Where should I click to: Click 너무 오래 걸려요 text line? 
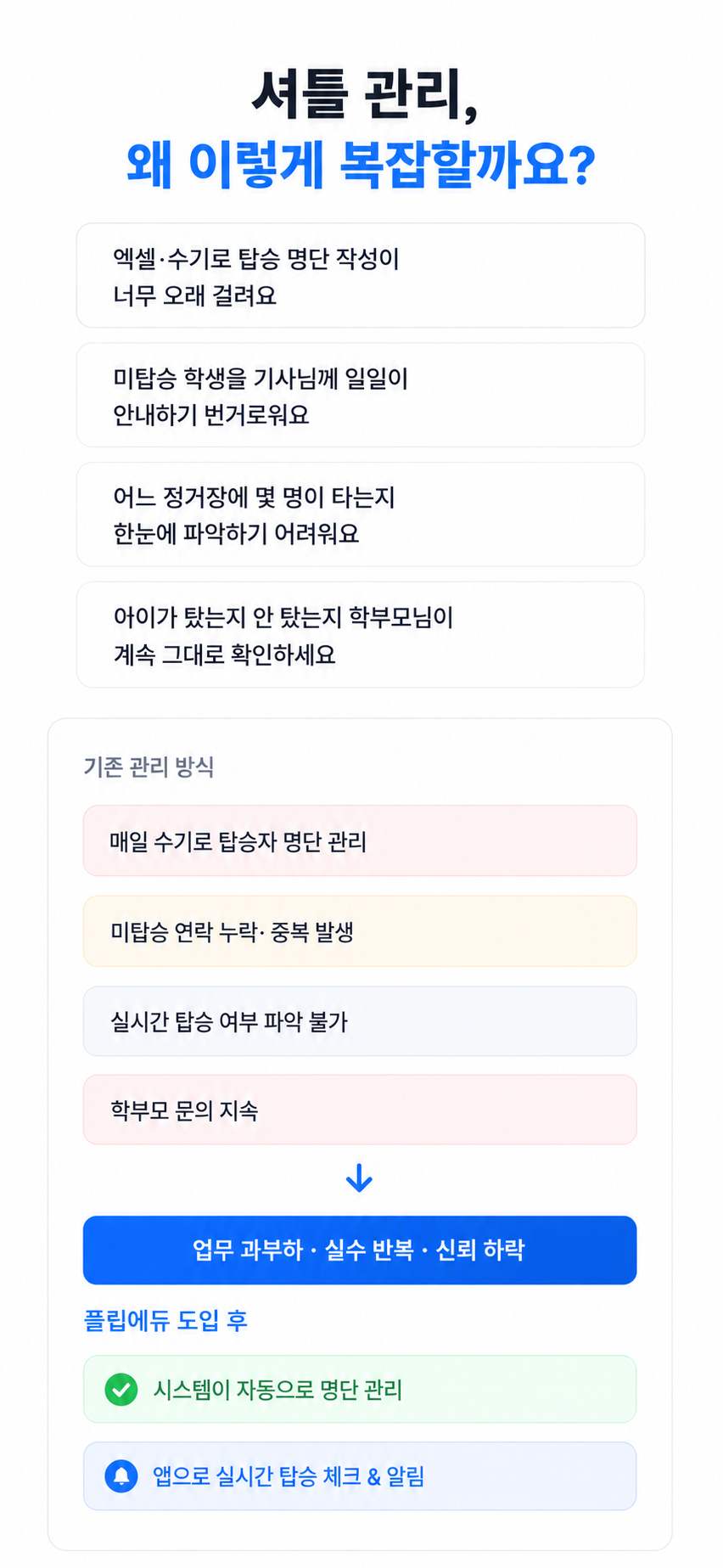click(x=195, y=295)
